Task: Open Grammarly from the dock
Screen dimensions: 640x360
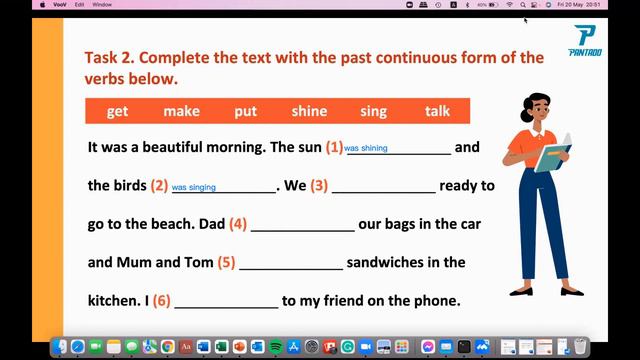Action: pyautogui.click(x=347, y=347)
